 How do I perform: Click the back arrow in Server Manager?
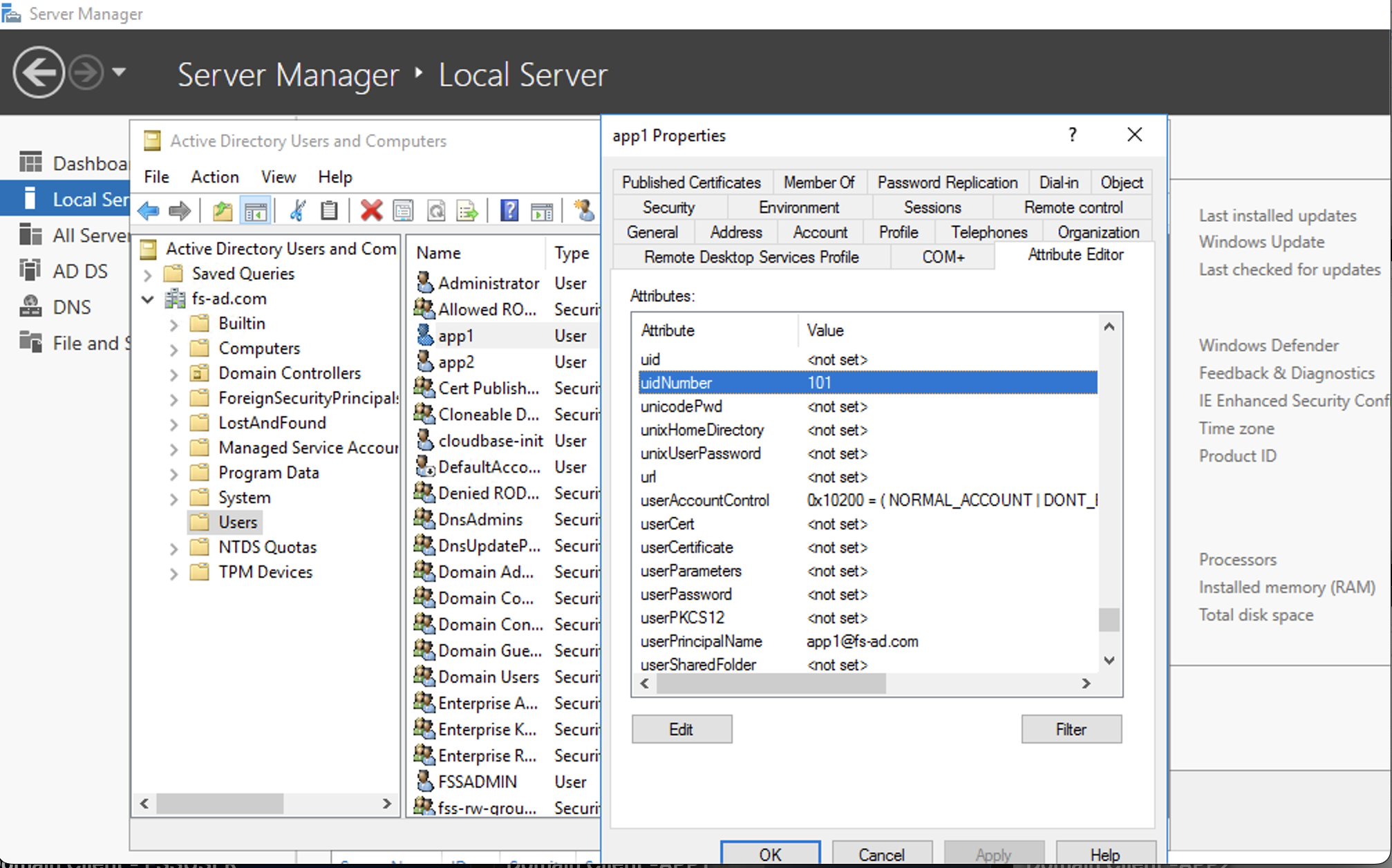(39, 73)
